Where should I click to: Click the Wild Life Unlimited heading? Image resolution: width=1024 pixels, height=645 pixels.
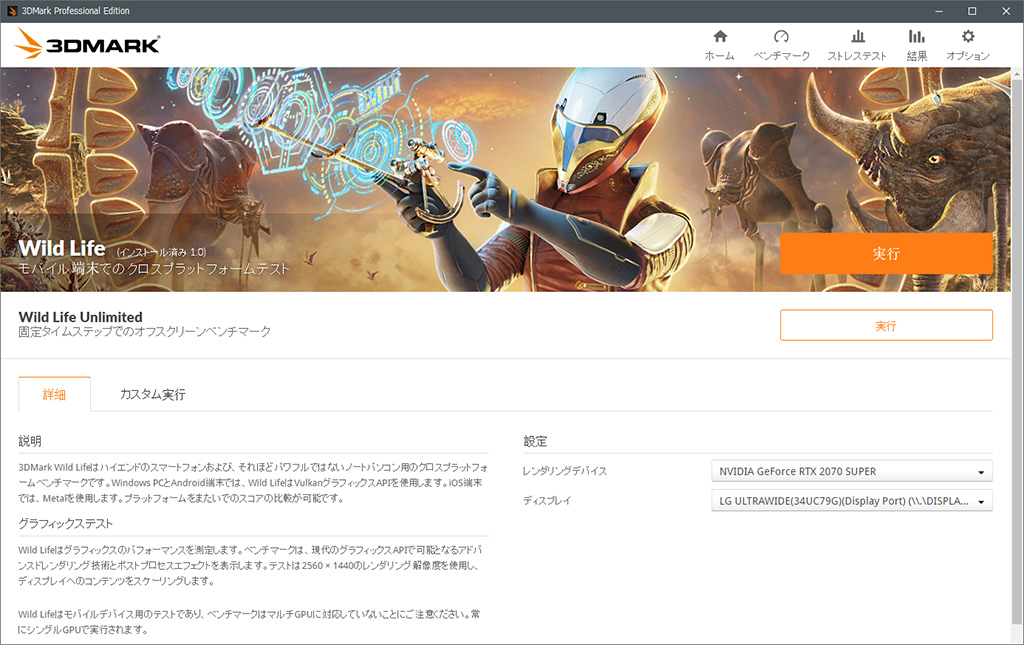click(x=80, y=317)
